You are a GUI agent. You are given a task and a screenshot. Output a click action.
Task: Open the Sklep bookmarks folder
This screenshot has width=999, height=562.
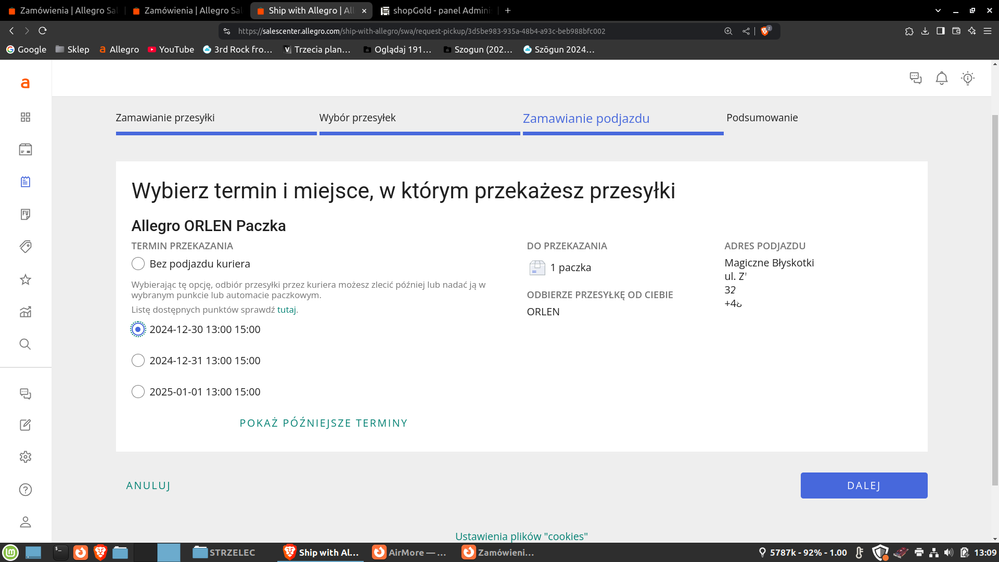(72, 49)
